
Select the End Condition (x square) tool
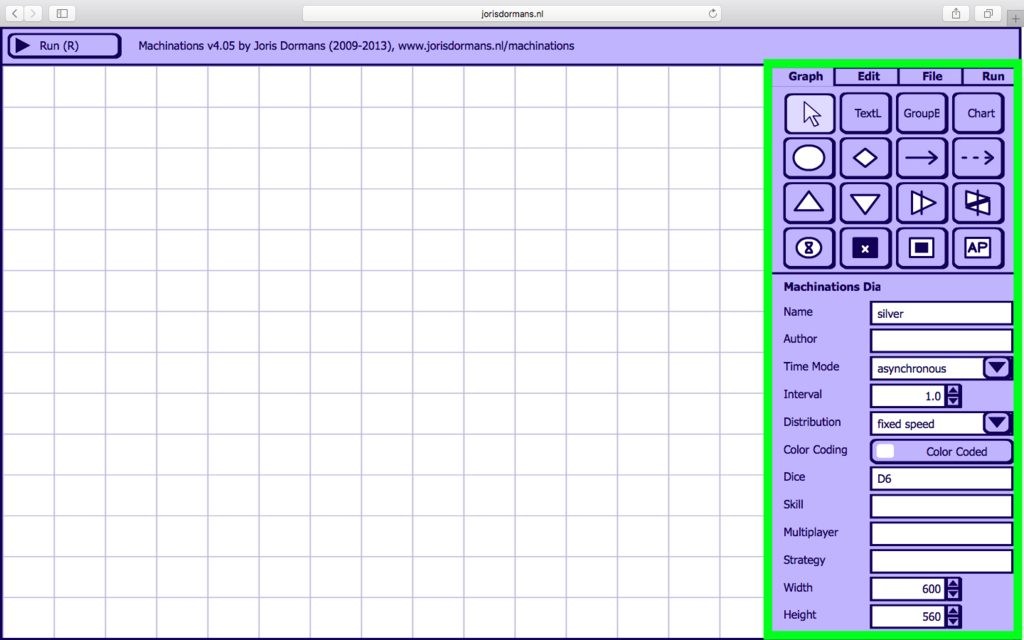[865, 248]
